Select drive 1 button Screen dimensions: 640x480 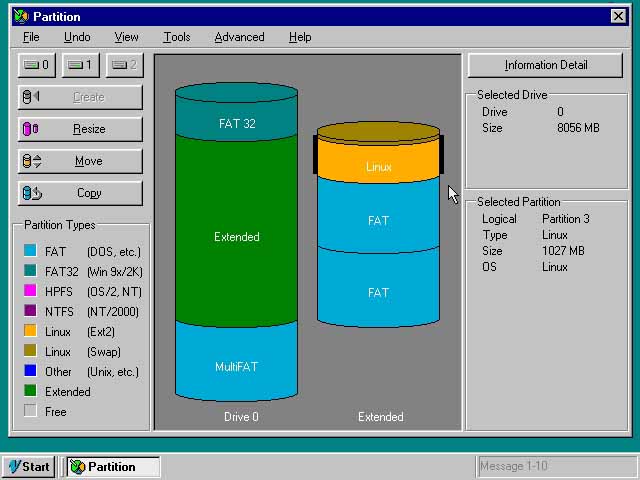coord(81,65)
